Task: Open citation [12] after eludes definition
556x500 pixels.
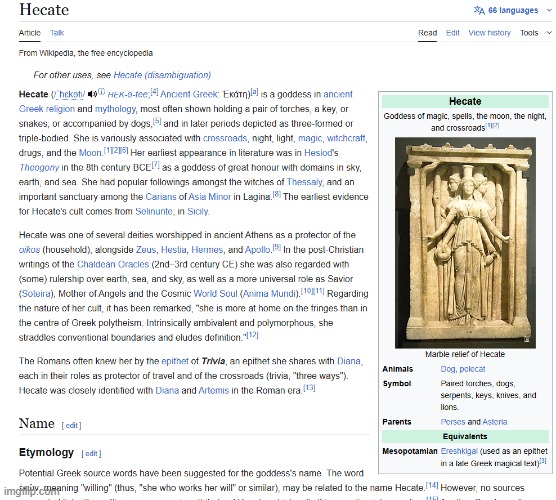Action: 252,335
